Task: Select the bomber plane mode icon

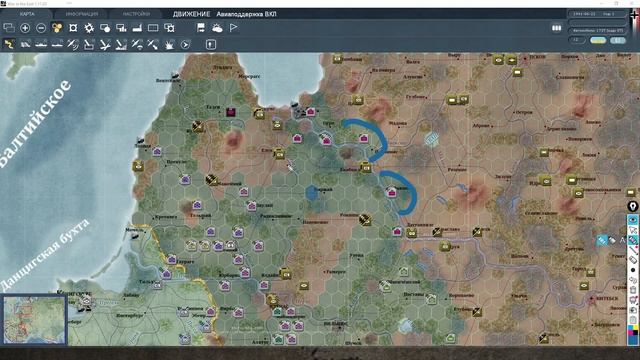Action: 105,44
